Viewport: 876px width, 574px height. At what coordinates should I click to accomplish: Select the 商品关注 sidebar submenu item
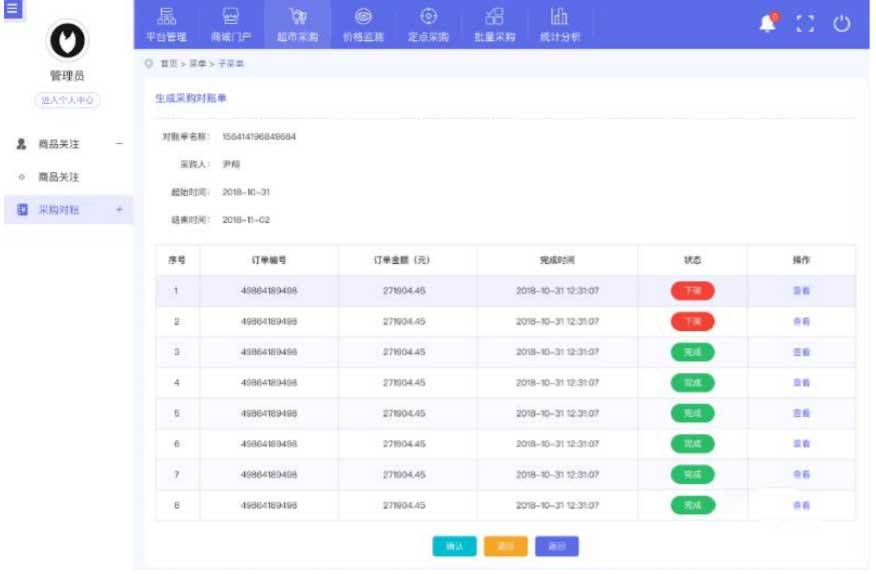coord(58,177)
